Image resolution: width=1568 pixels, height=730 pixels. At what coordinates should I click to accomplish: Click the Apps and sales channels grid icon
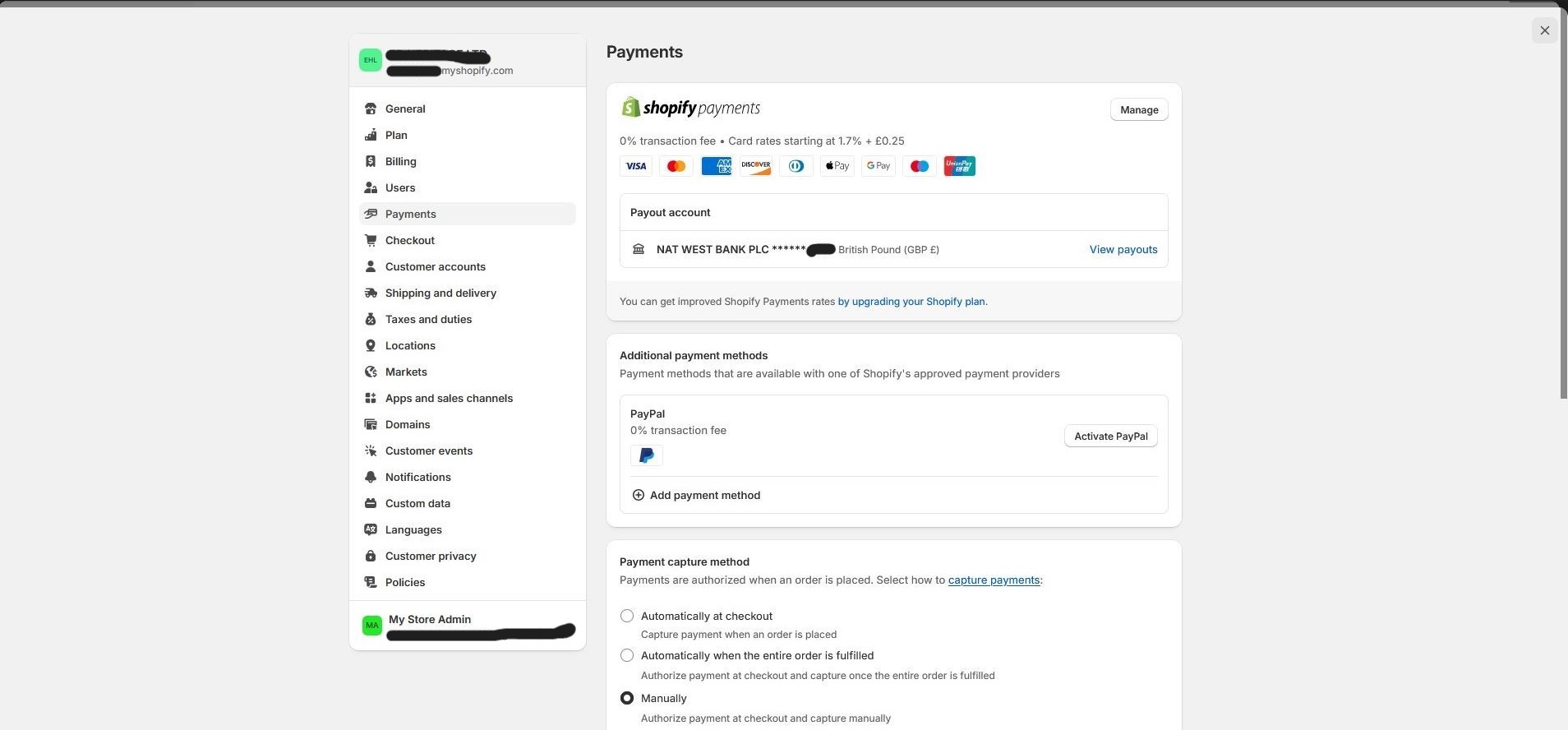pyautogui.click(x=371, y=398)
